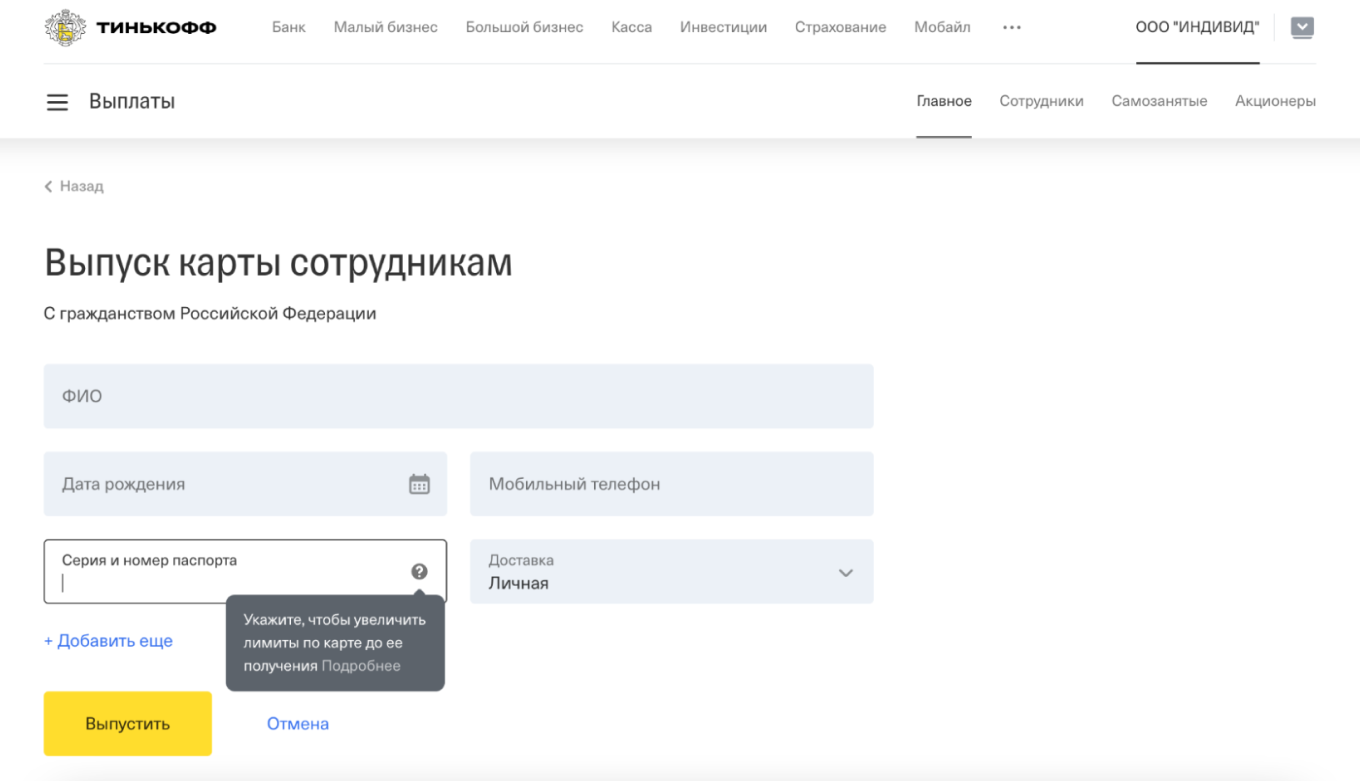Open the Доставка delivery dropdown

pyautogui.click(x=670, y=572)
